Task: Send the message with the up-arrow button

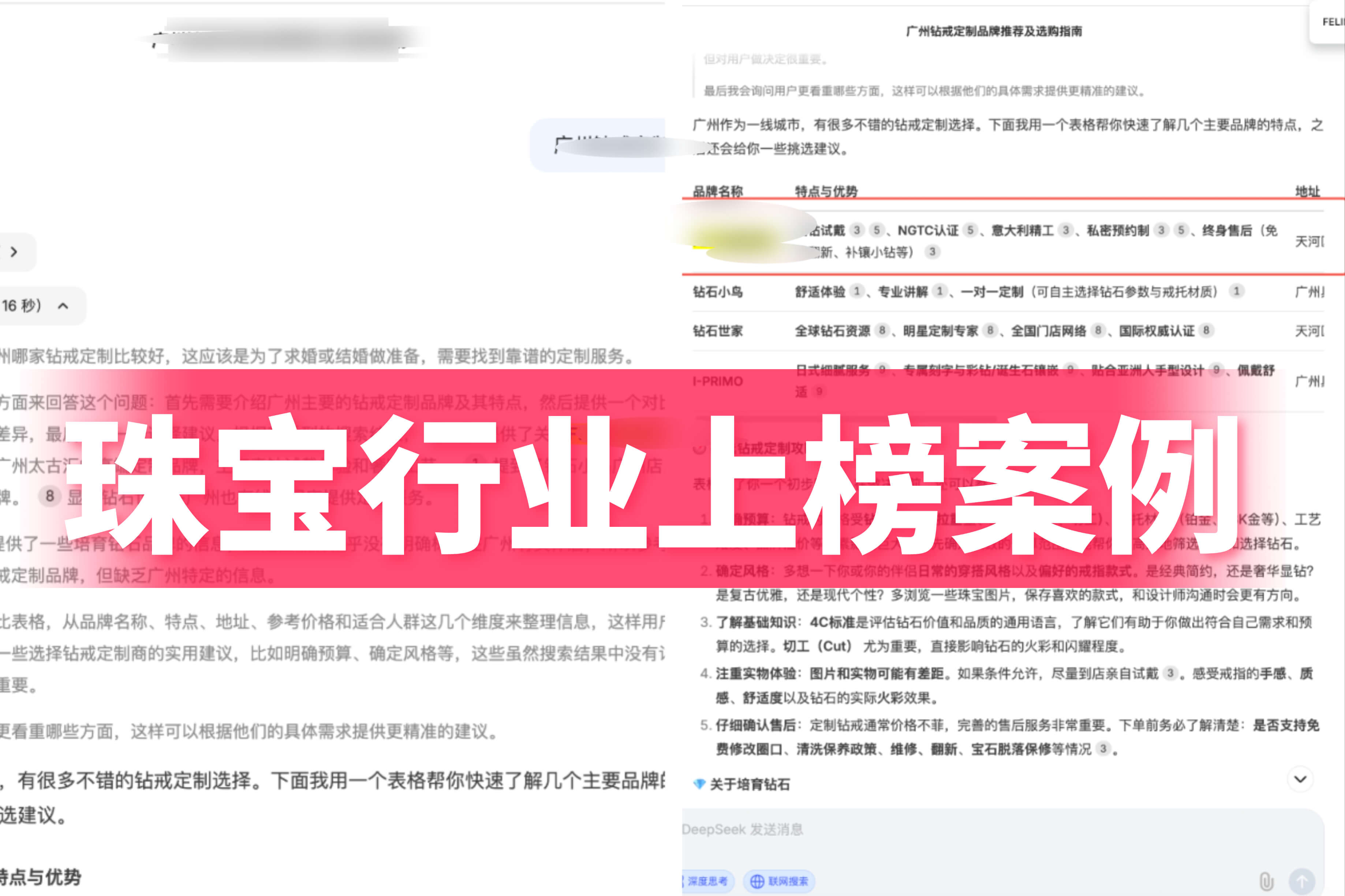Action: (1301, 881)
